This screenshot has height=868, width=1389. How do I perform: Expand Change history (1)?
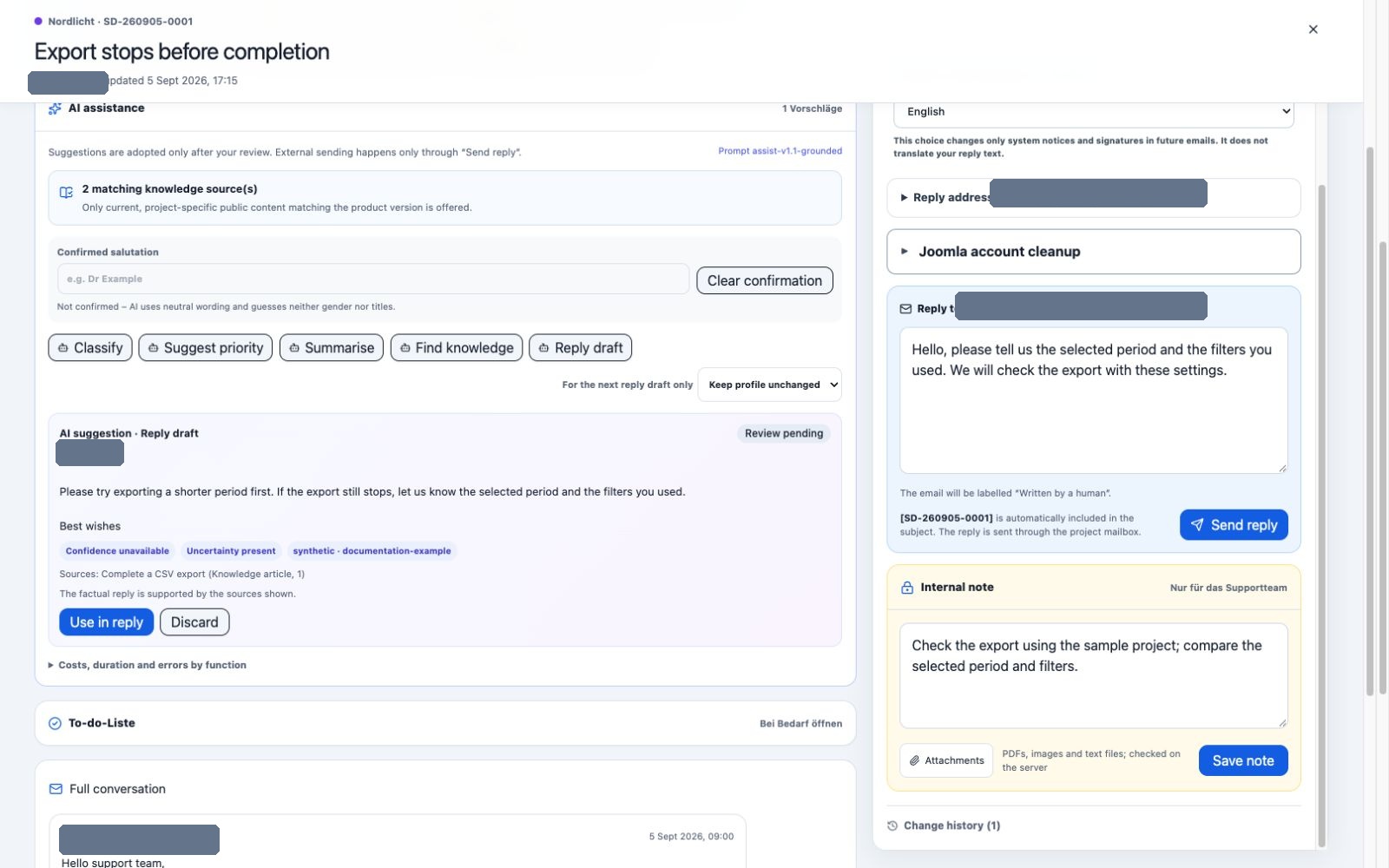[x=944, y=825]
